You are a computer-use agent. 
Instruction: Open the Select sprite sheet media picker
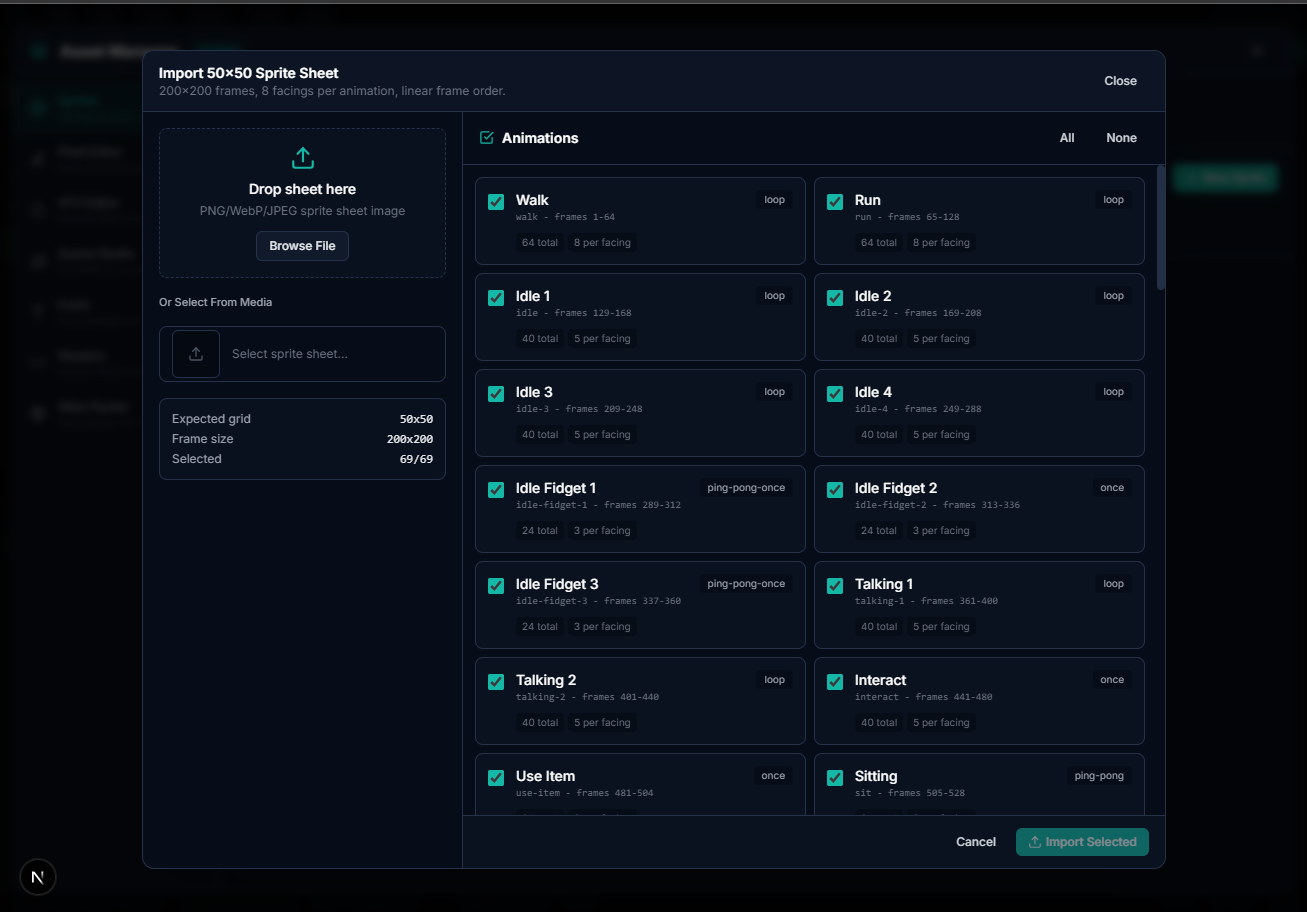(302, 354)
